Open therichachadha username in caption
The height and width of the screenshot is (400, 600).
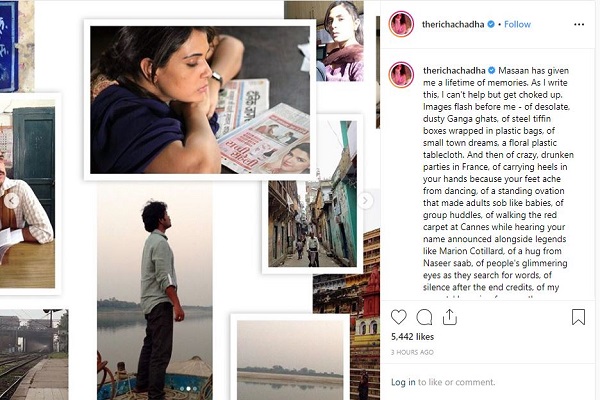coord(454,70)
